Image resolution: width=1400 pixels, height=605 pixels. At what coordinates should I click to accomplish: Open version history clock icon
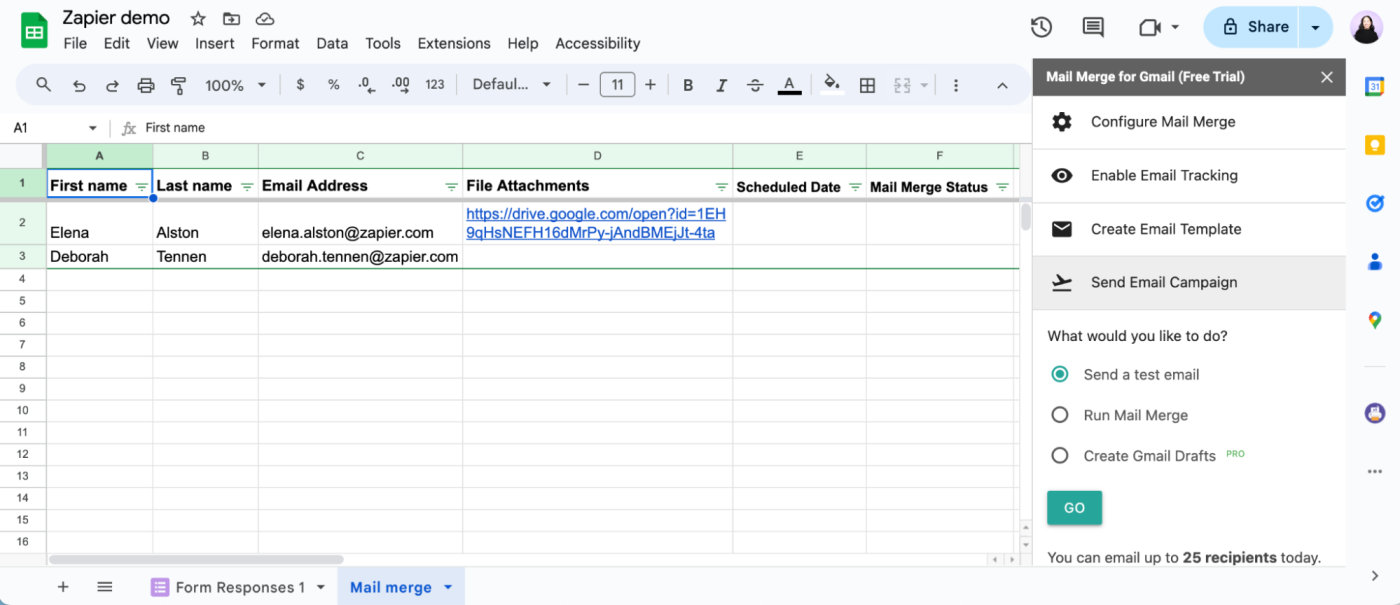[x=1041, y=27]
